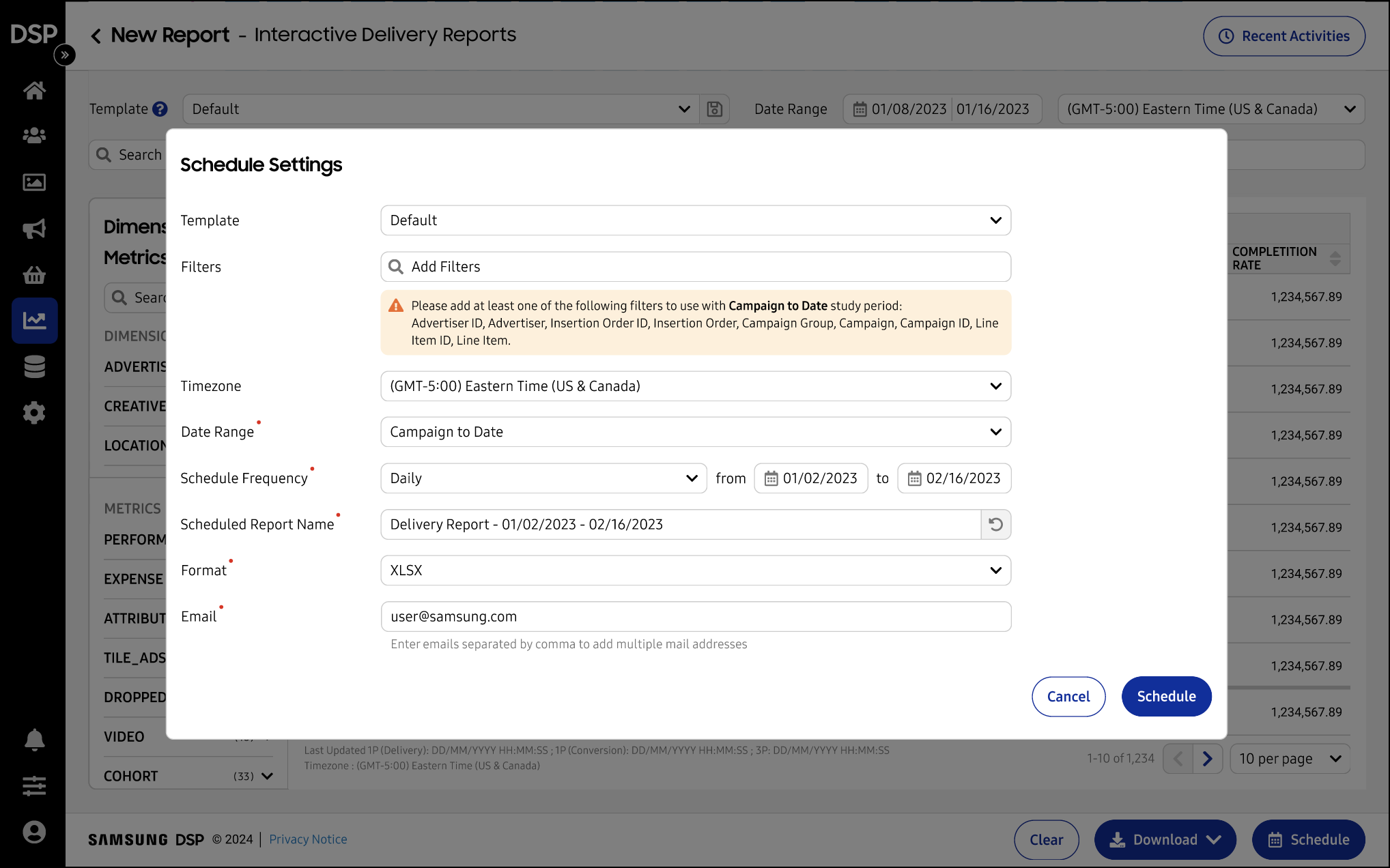The height and width of the screenshot is (868, 1390).
Task: Open the user profile icon in sidebar
Action: click(34, 832)
